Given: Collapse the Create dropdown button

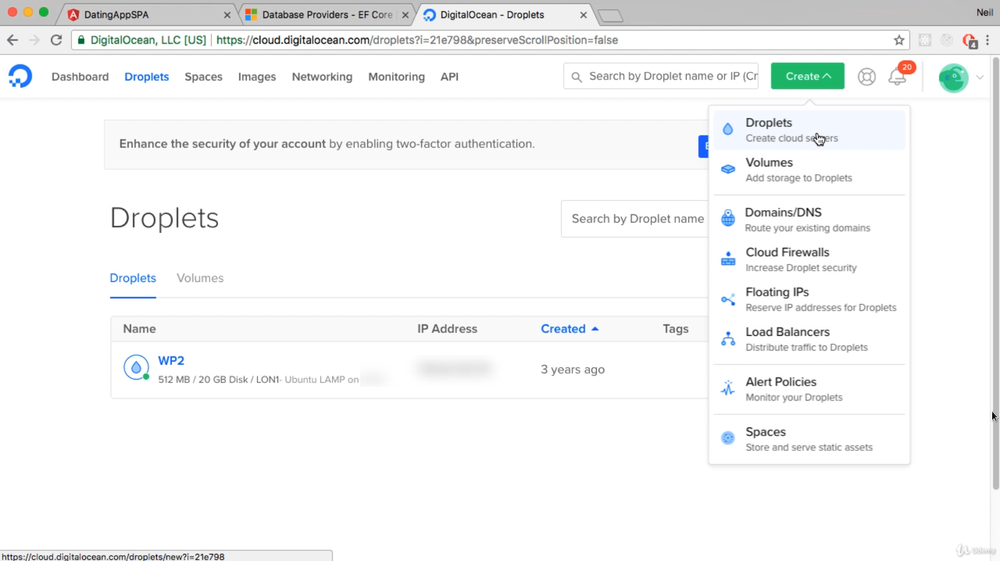Looking at the screenshot, I should click(x=807, y=76).
